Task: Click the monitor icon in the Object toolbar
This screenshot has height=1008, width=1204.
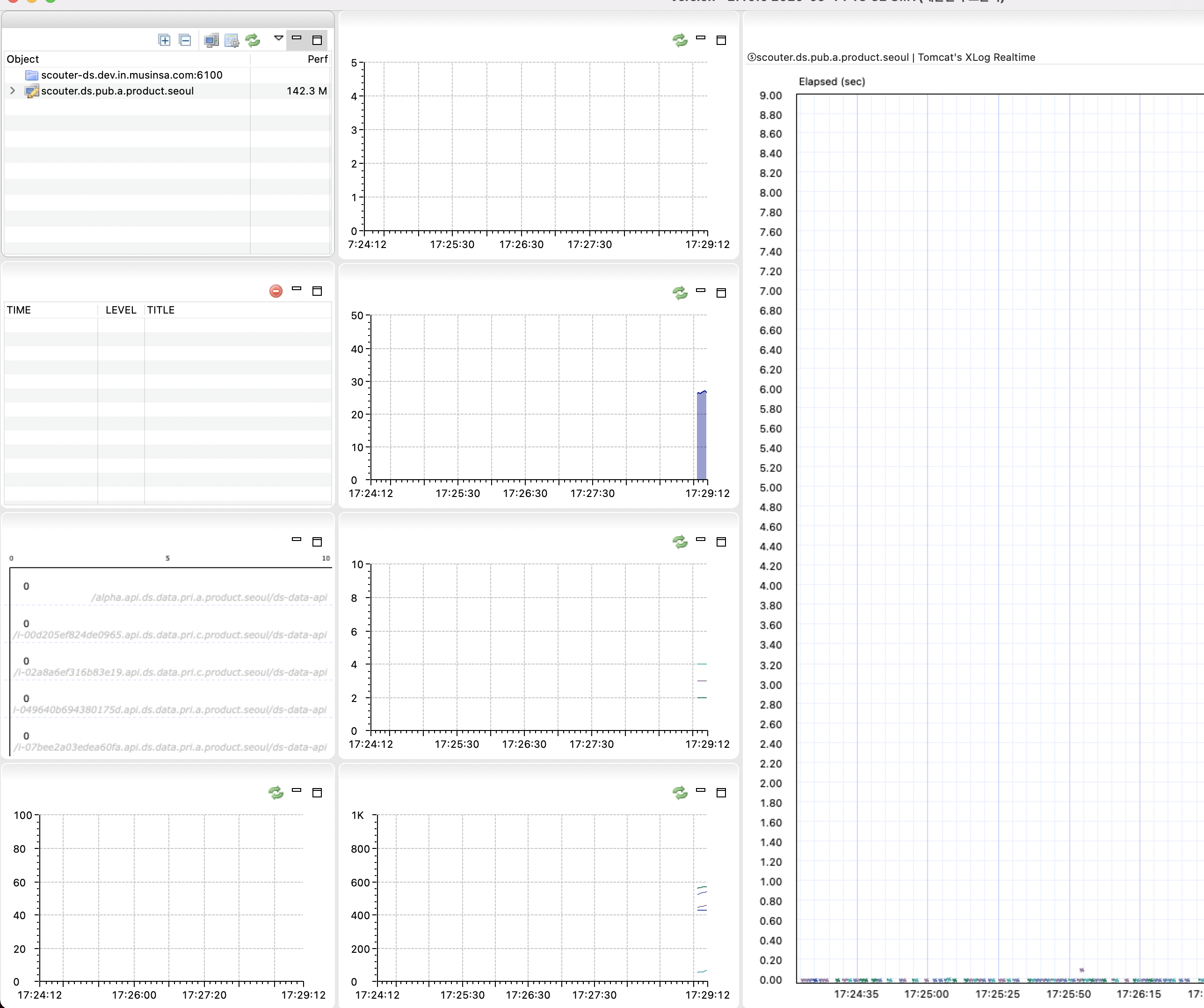Action: click(x=211, y=40)
